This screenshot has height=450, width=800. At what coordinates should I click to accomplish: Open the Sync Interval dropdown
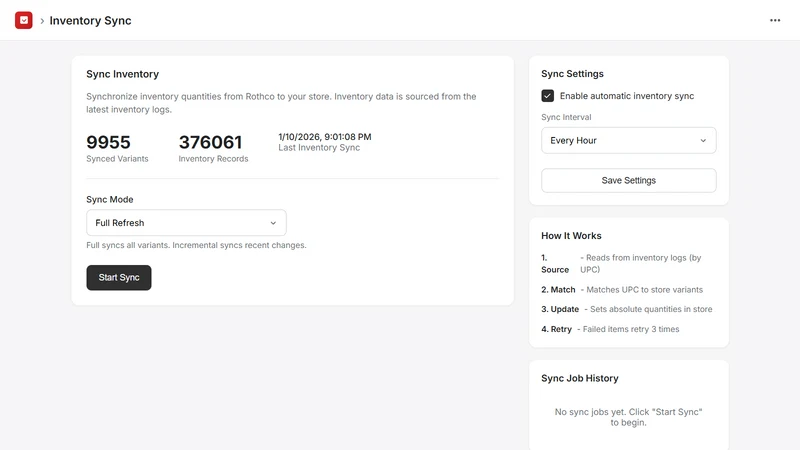point(629,140)
